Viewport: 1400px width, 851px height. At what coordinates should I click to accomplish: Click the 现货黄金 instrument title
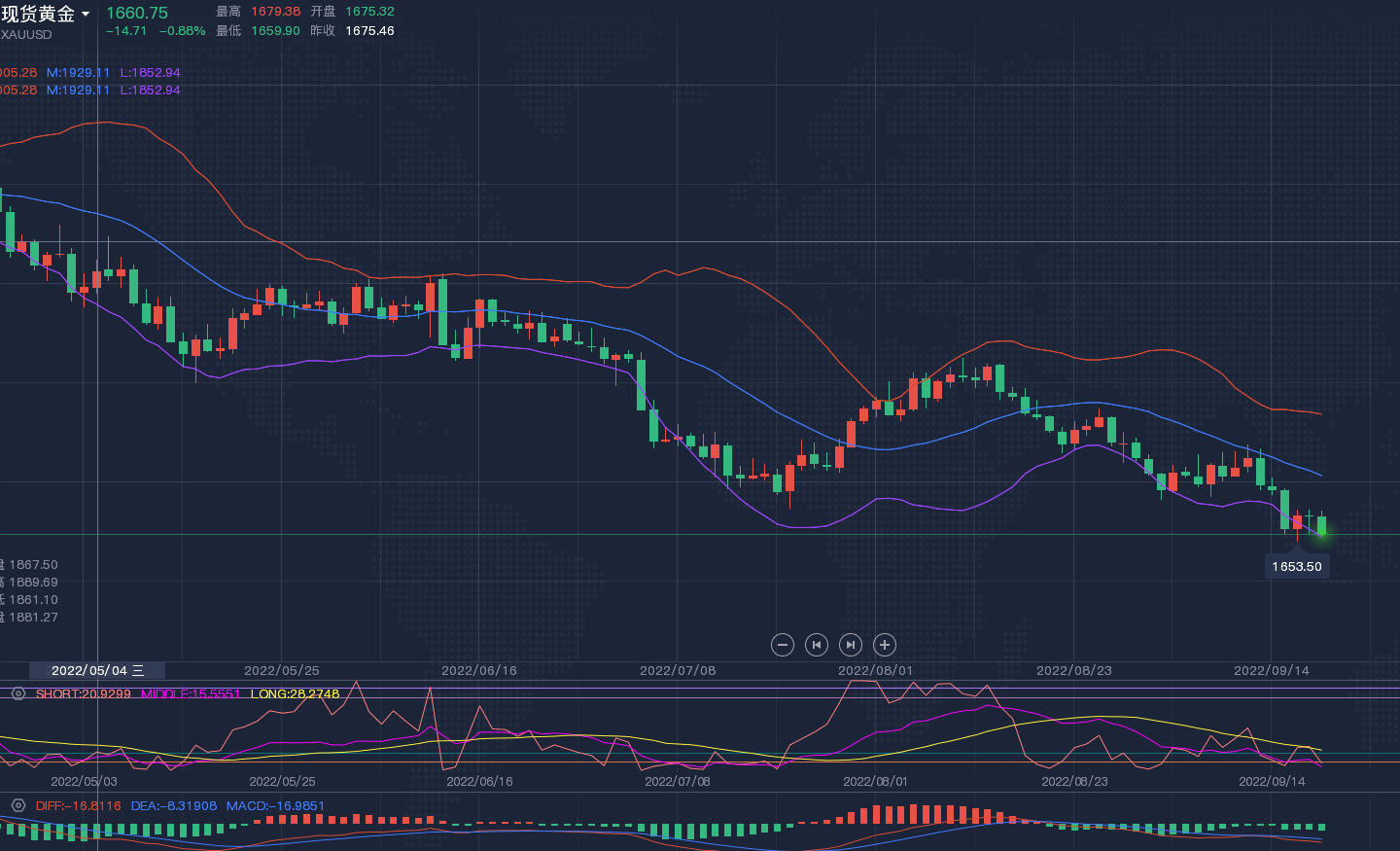tap(39, 14)
